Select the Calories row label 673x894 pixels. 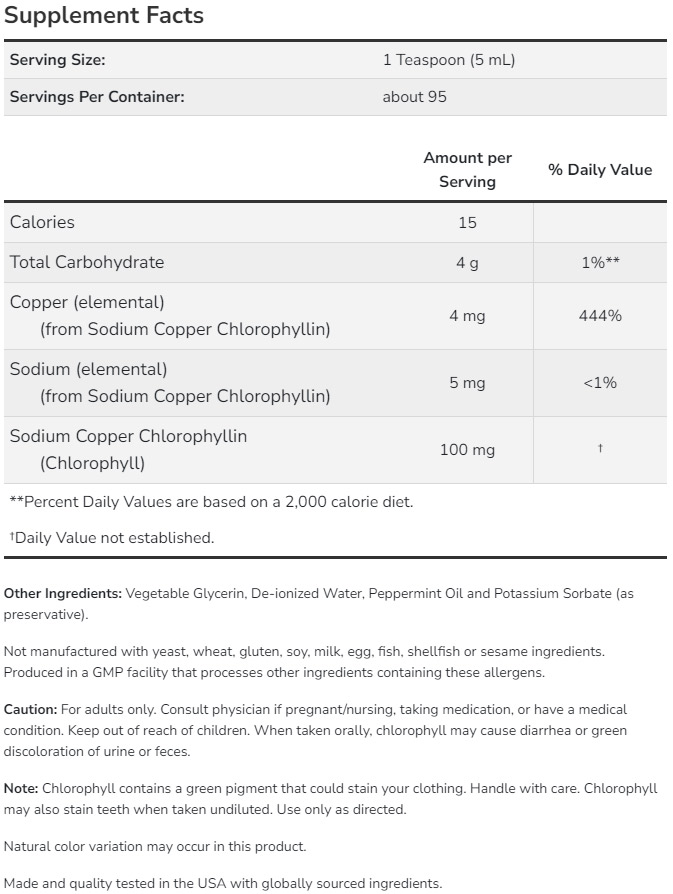[42, 222]
